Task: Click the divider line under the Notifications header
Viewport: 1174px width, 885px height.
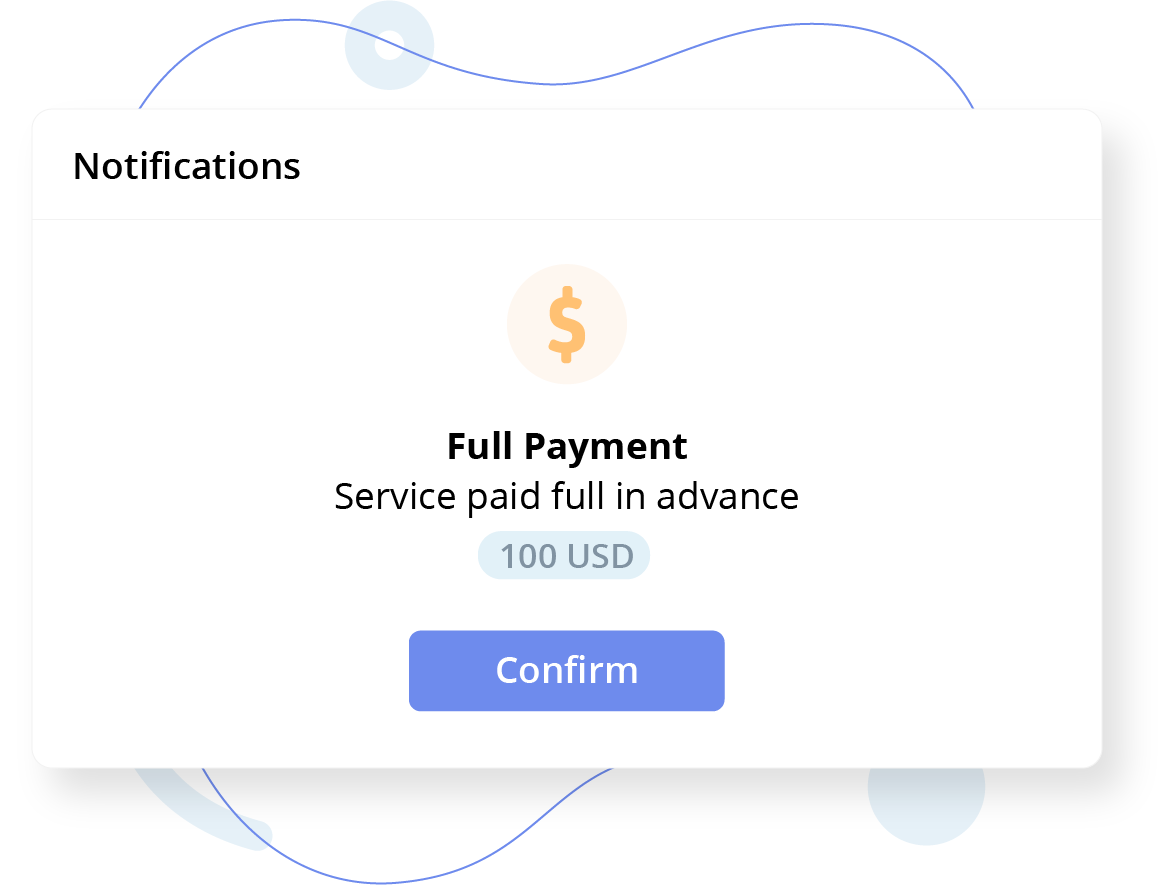Action: click(566, 219)
